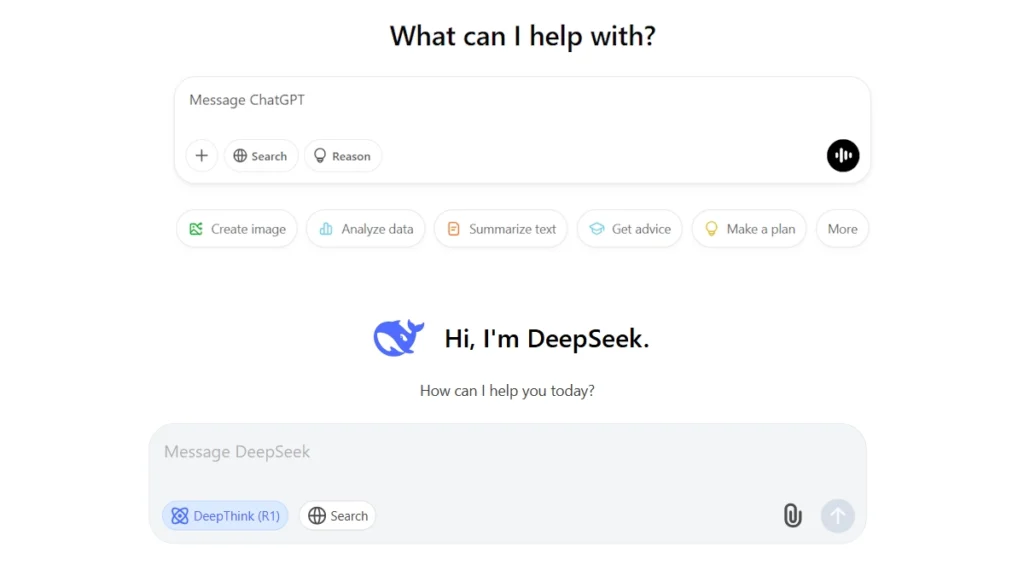The height and width of the screenshot is (576, 1024).
Task: Click the 'Hi, I'm DeepSeek.' heading
Action: 547,338
